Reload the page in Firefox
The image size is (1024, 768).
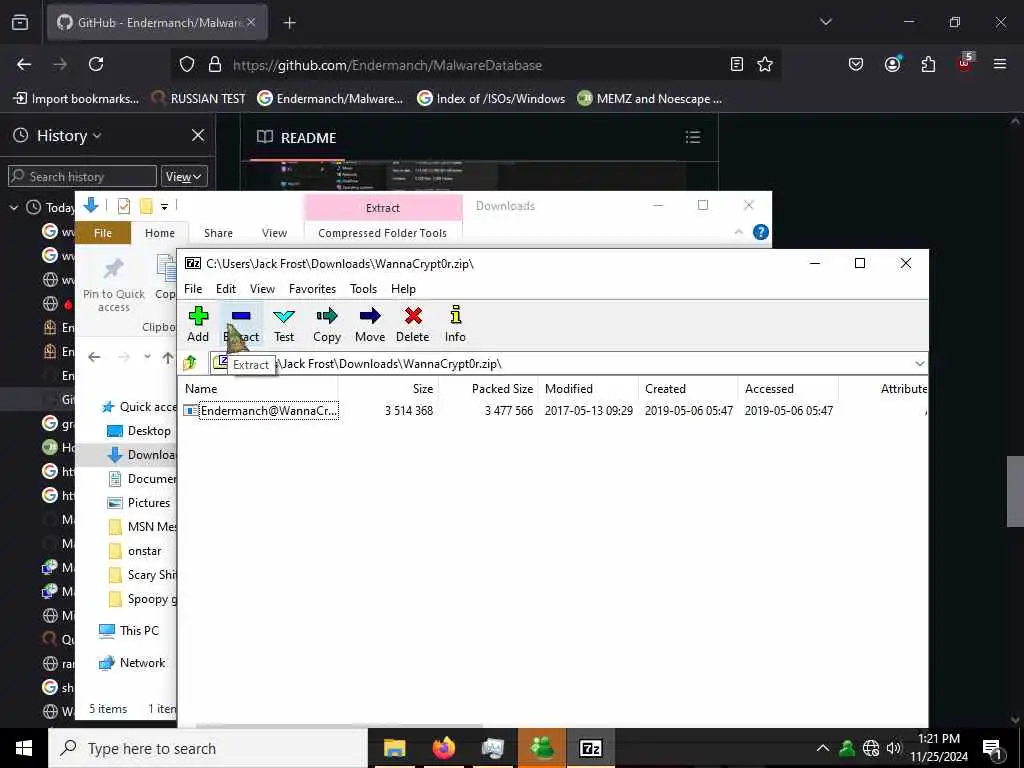point(96,64)
